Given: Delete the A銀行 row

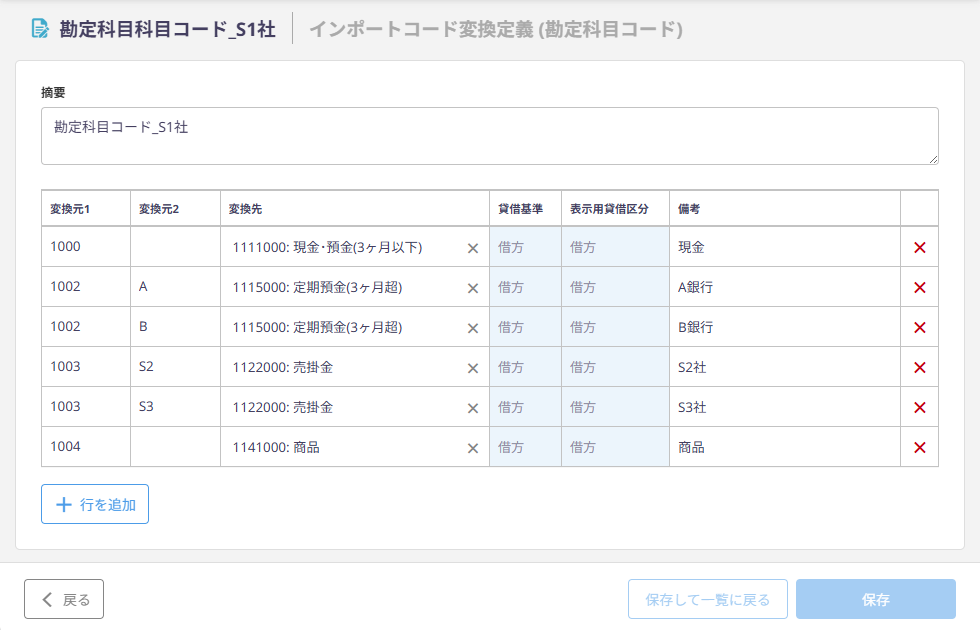Looking at the screenshot, I should [x=919, y=288].
